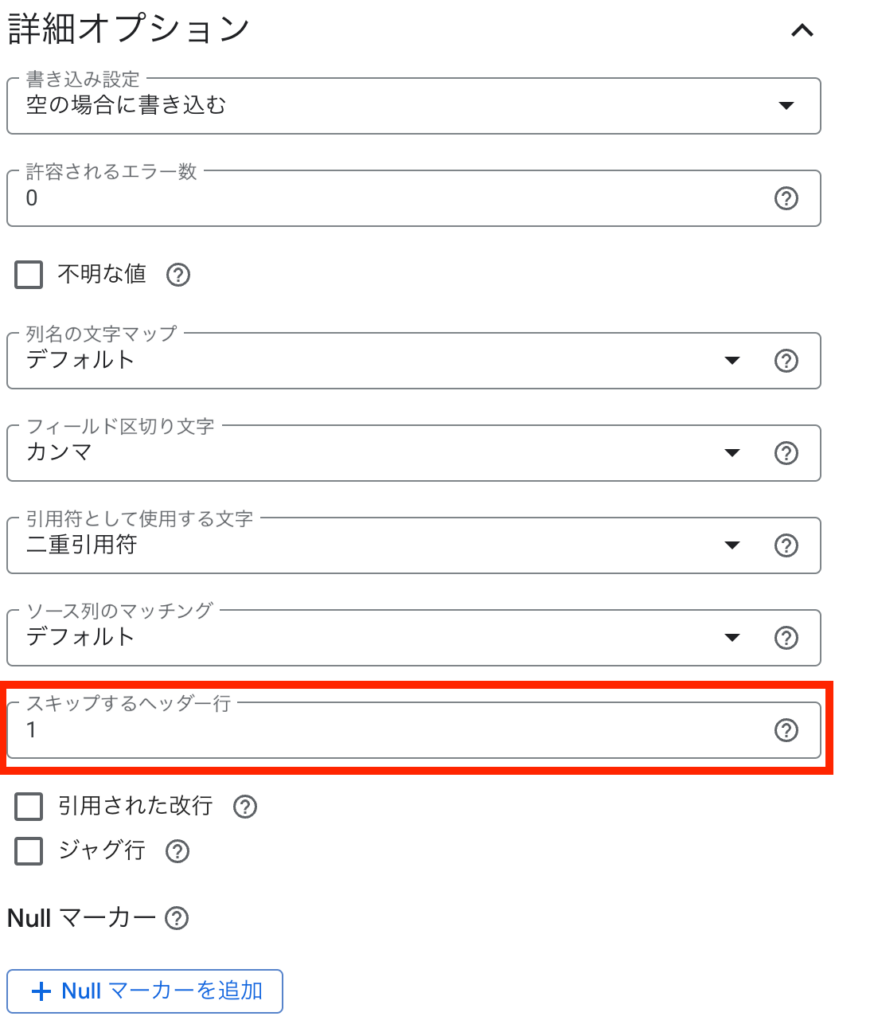
Task: Collapse the 詳細オプション section
Action: (x=802, y=30)
